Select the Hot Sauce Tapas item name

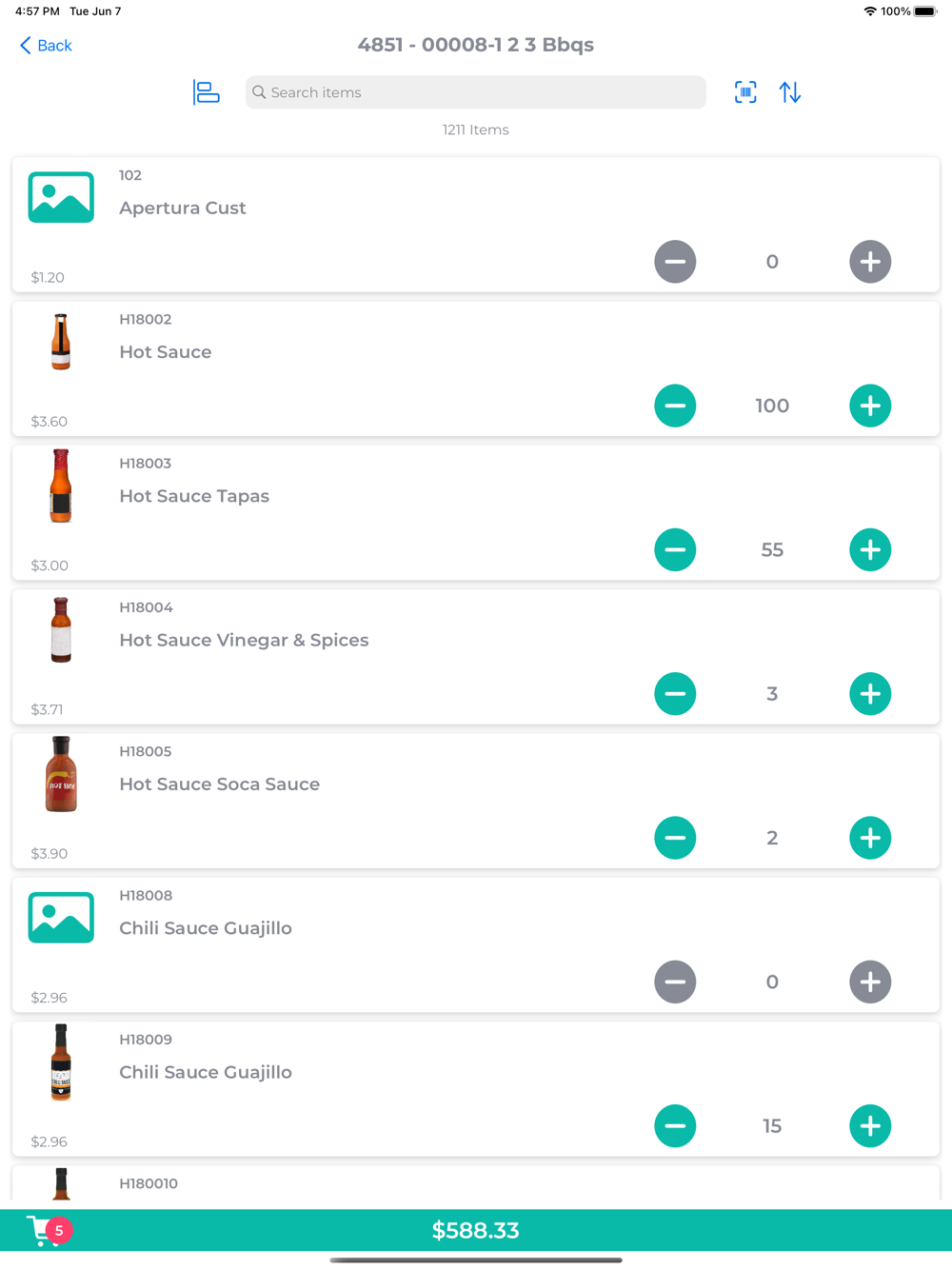[x=194, y=496]
